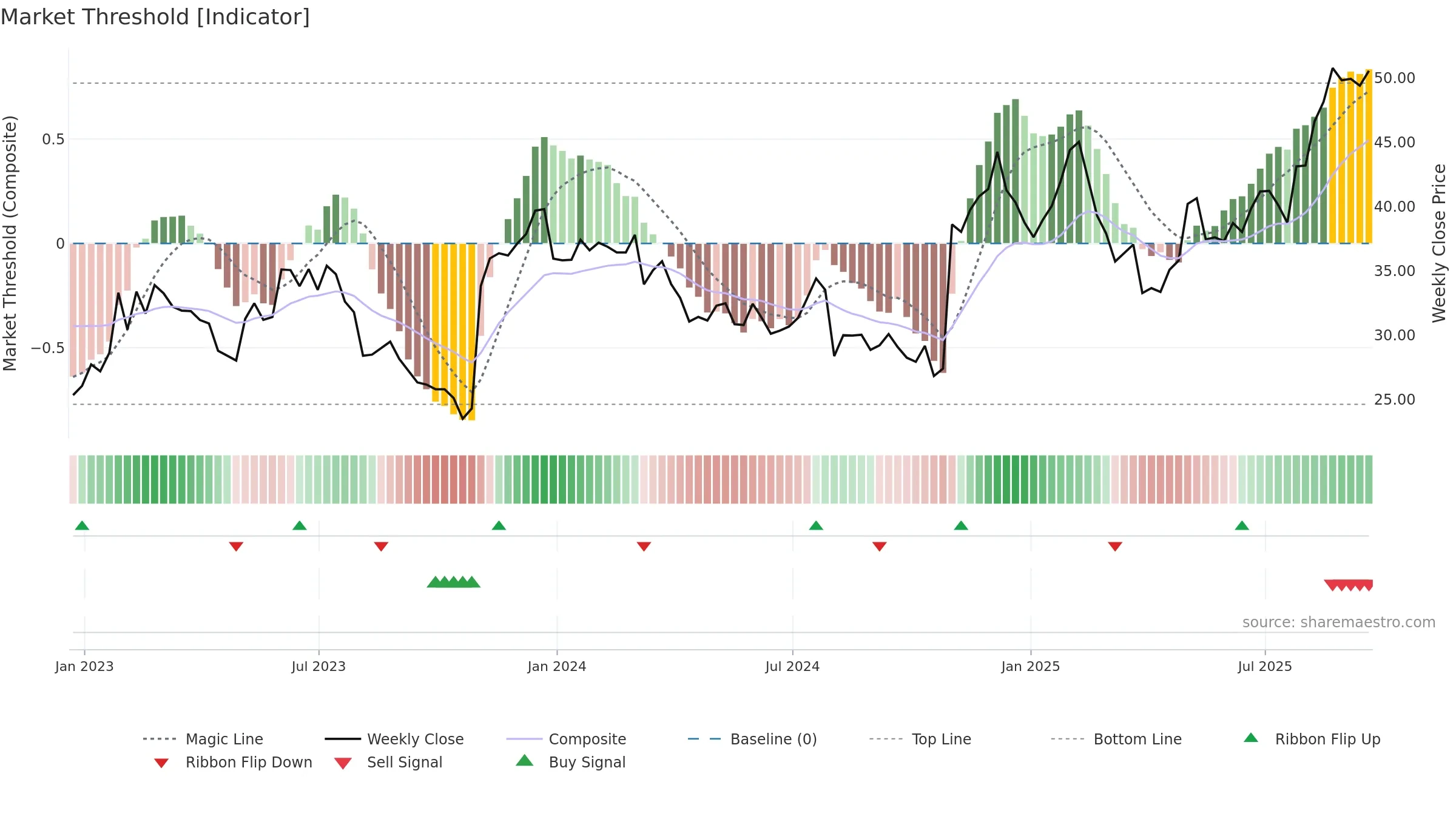Click the 45.00 price tick label
The image size is (1456, 819).
(1395, 143)
